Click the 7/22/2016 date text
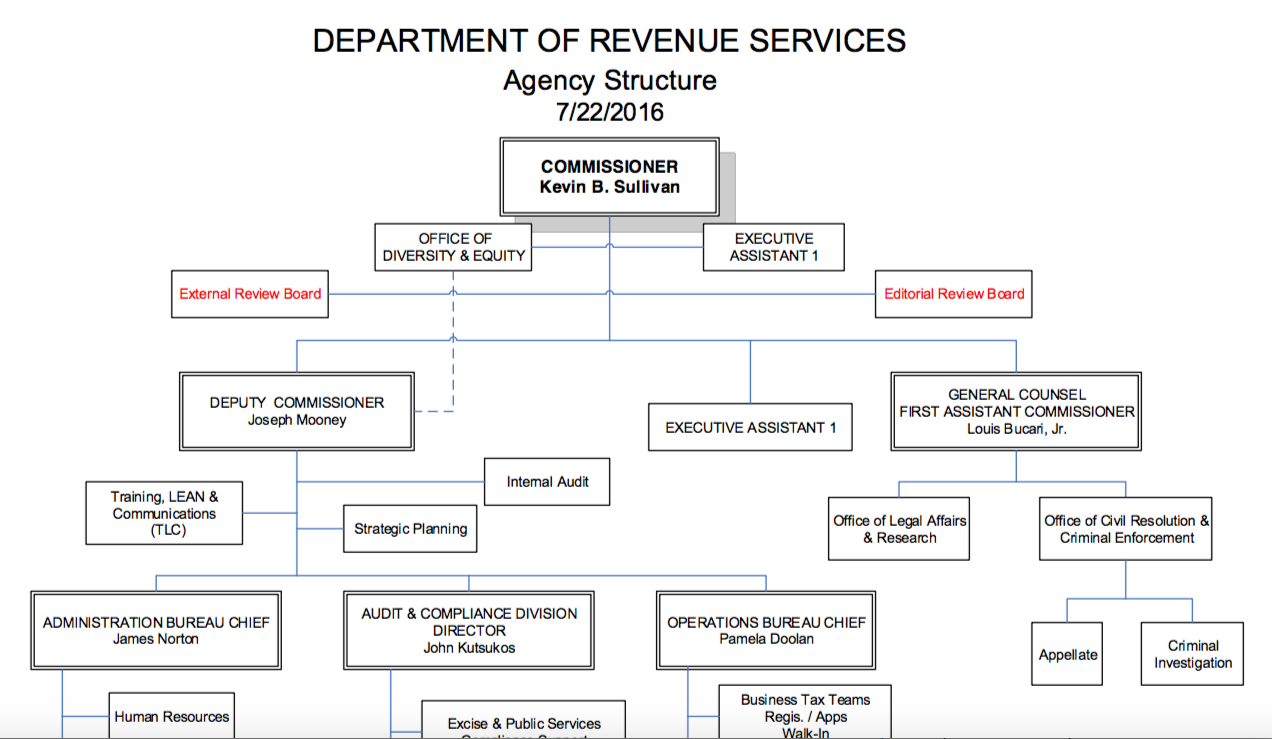The width and height of the screenshot is (1272, 739). click(x=609, y=112)
